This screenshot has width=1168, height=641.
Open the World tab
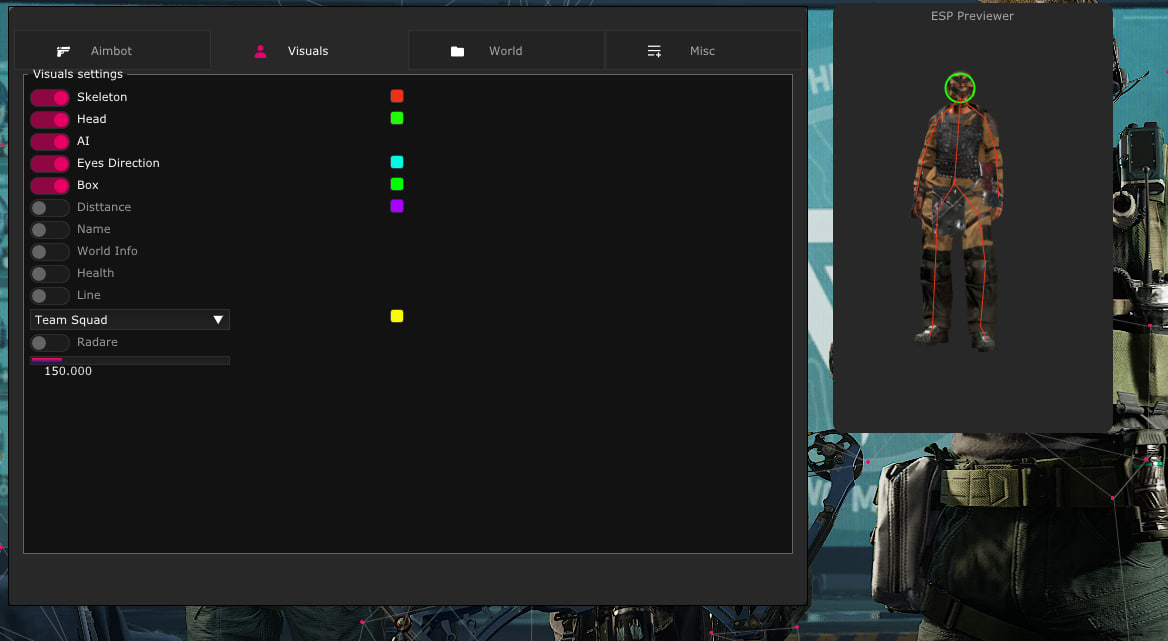click(x=507, y=51)
